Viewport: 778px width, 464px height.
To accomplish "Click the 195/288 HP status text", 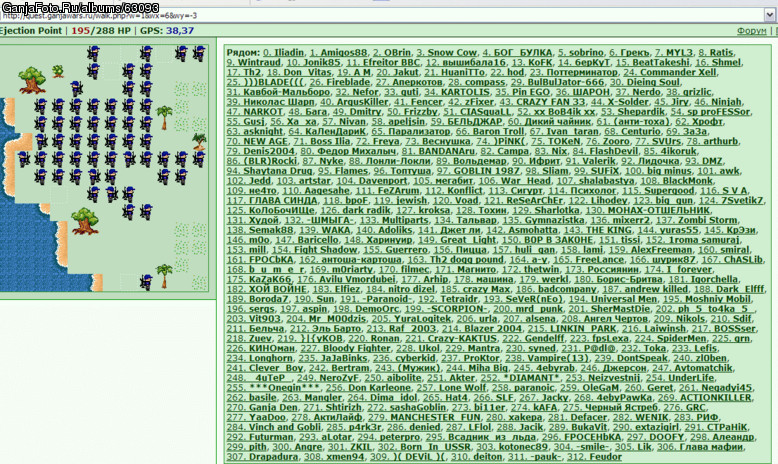I will [101, 31].
